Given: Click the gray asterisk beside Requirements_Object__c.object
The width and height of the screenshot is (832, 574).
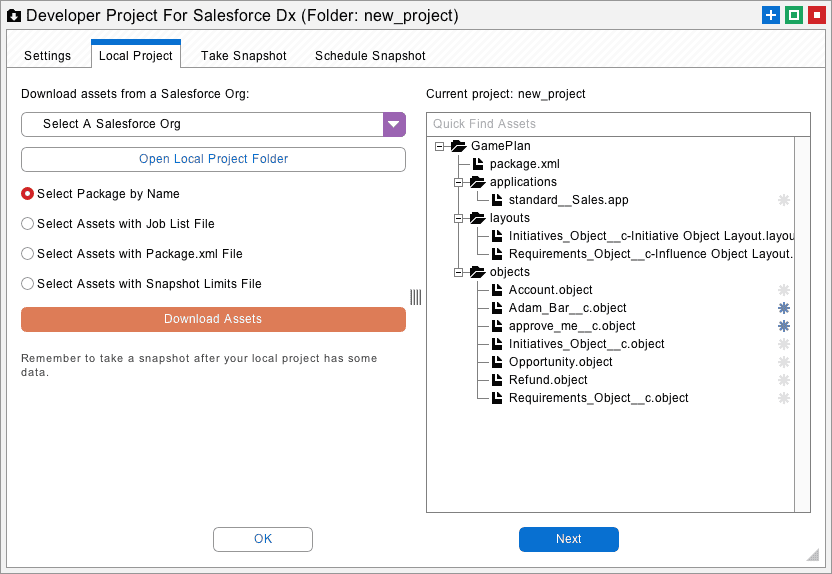Looking at the screenshot, I should [784, 398].
